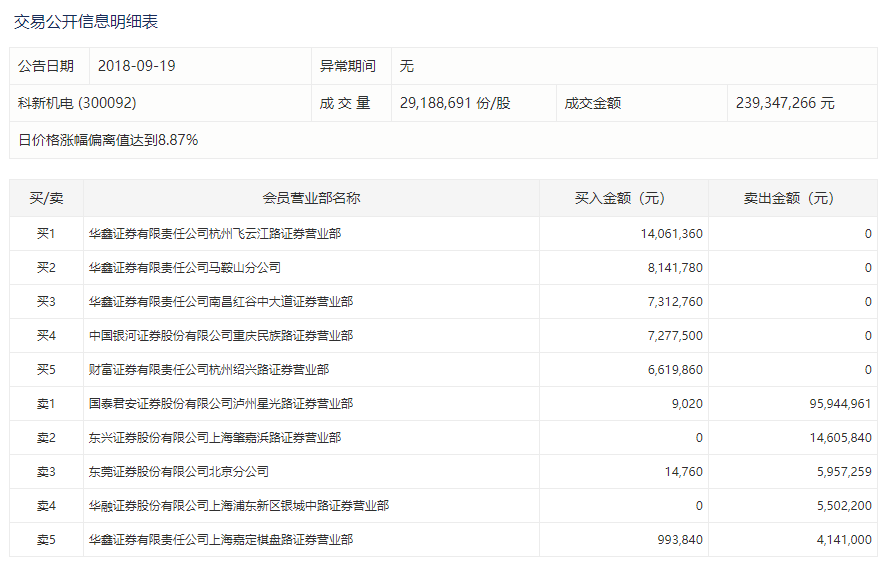
Task: Click 中国银河证券重庆民族路证券营业部
Action: pos(220,336)
